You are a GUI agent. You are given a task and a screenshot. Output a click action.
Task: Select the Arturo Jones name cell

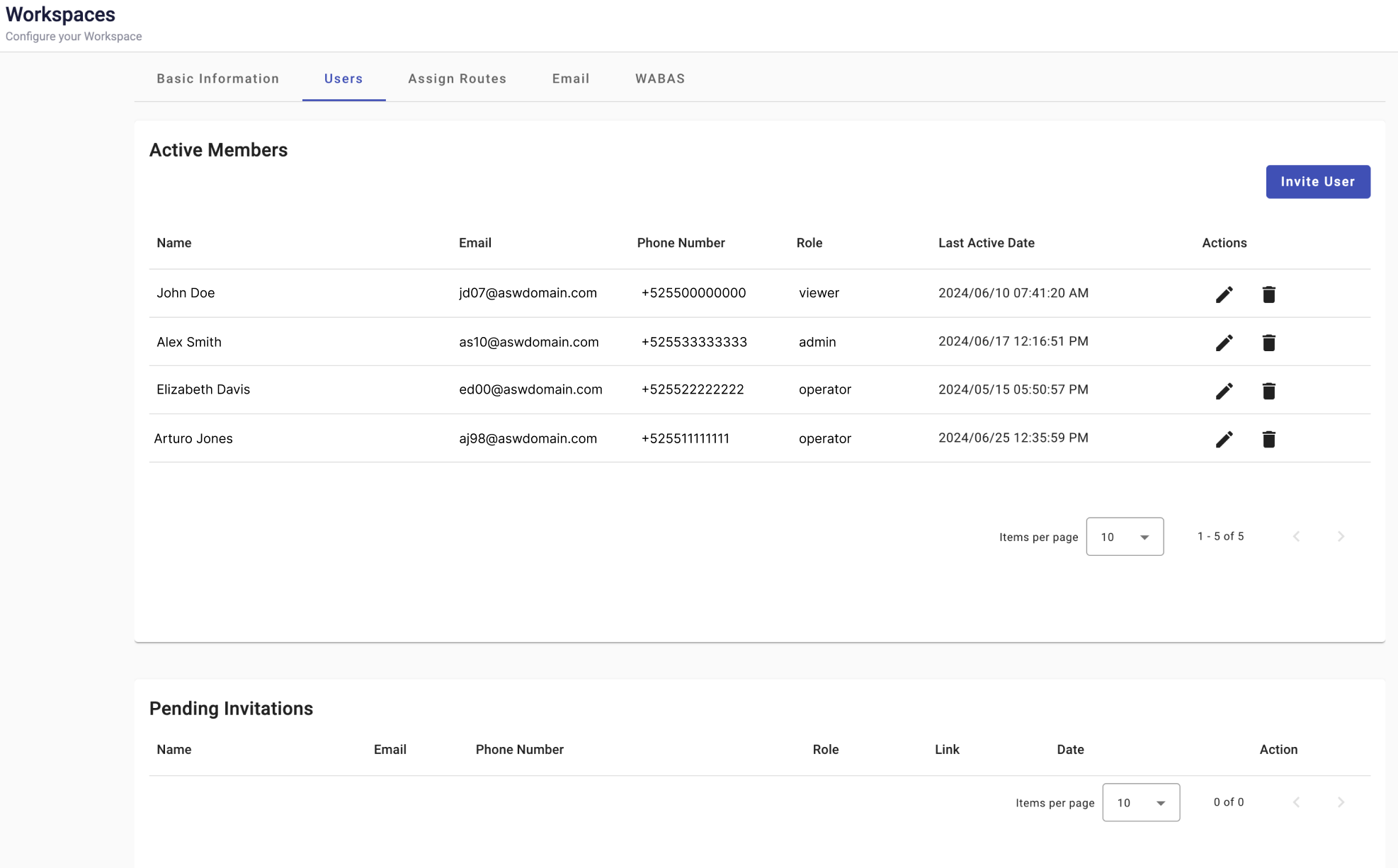pos(193,438)
